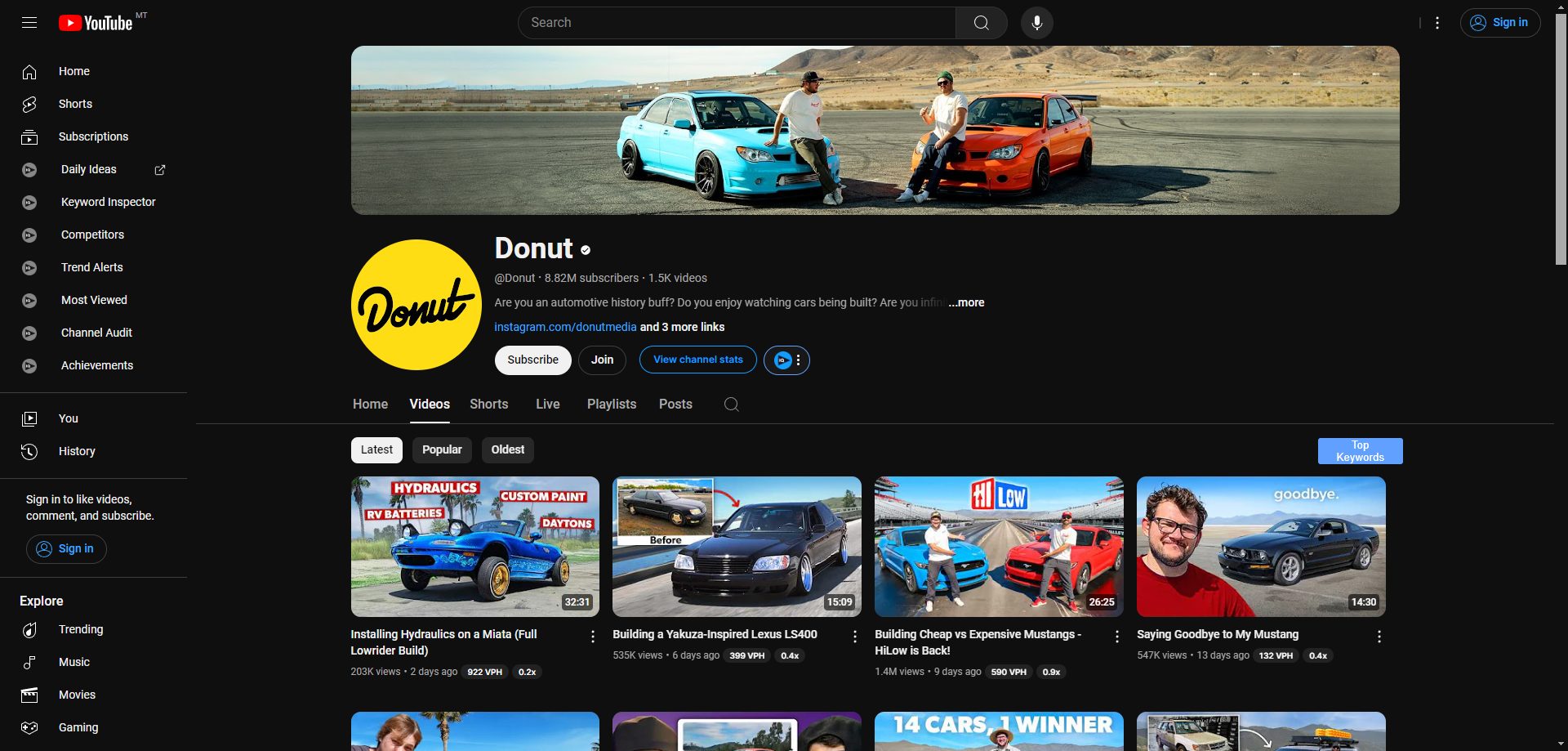Image resolution: width=1568 pixels, height=751 pixels.
Task: Open the You section in sidebar
Action: click(93, 418)
